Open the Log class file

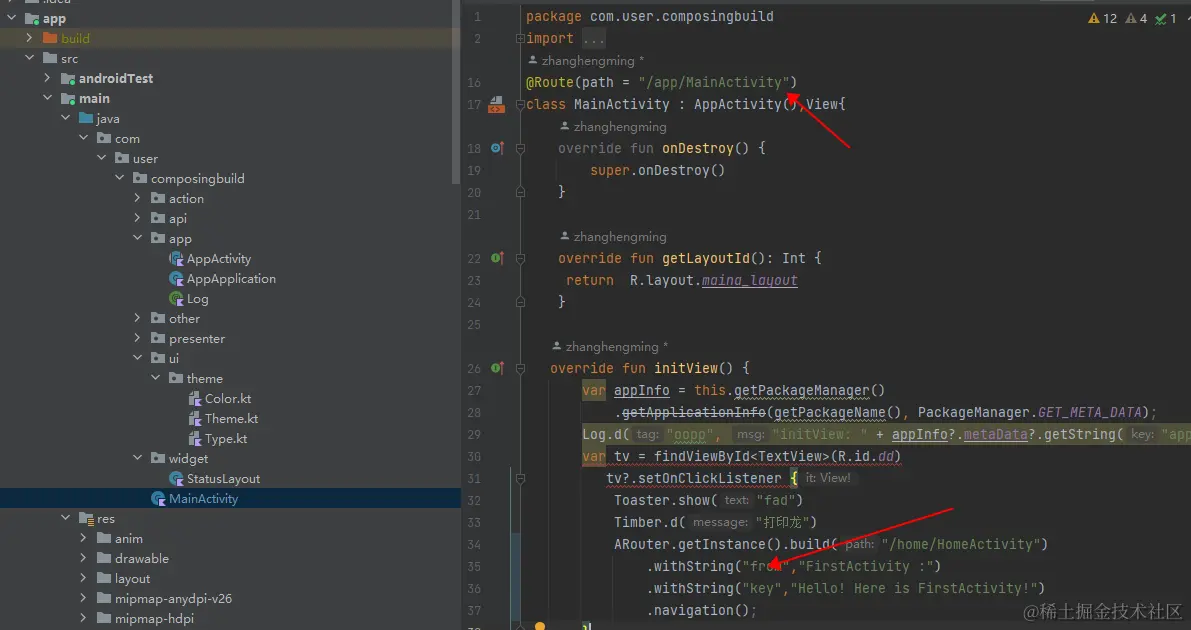[x=197, y=299]
